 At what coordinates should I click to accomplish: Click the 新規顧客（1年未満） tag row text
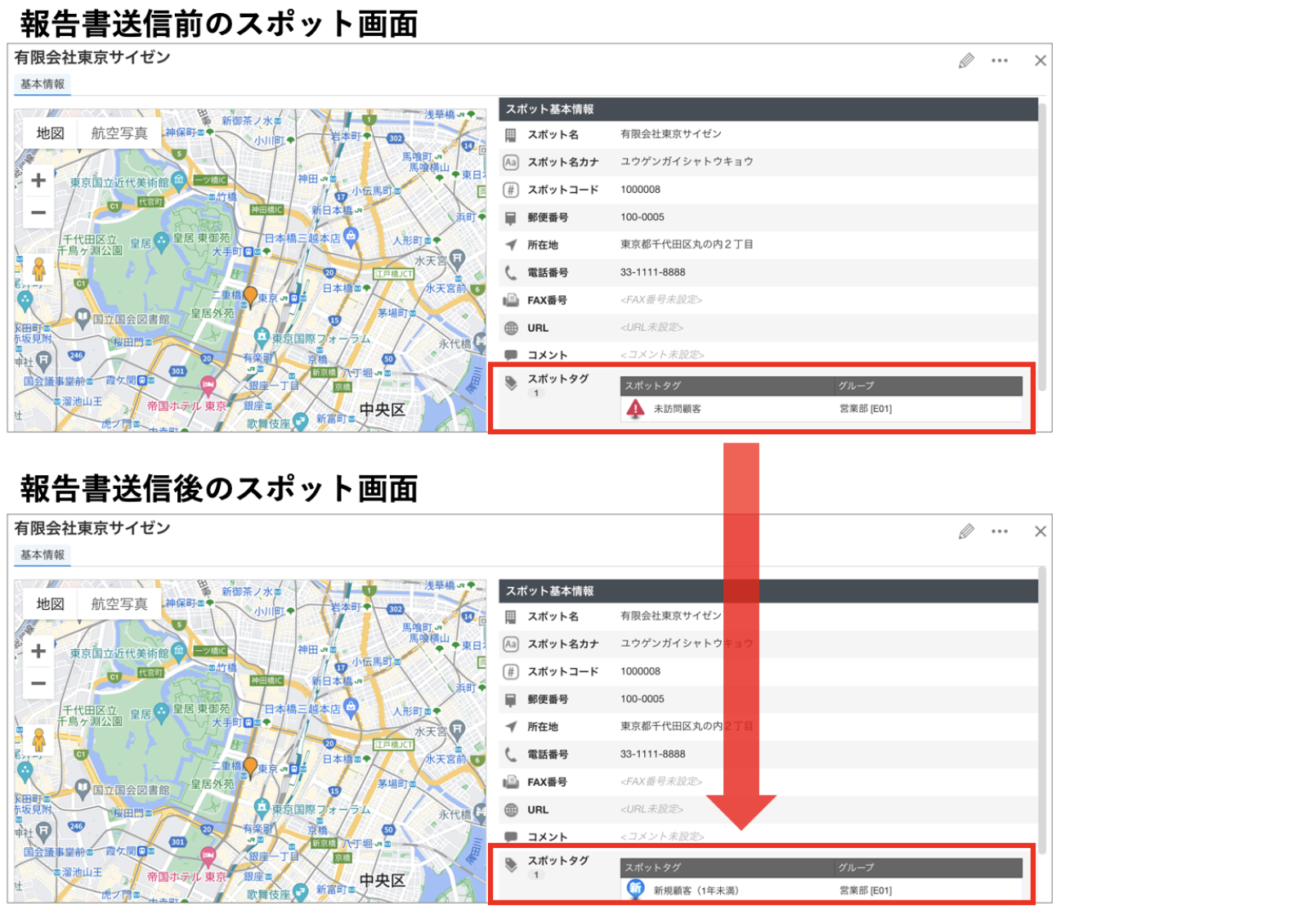pyautogui.click(x=696, y=890)
